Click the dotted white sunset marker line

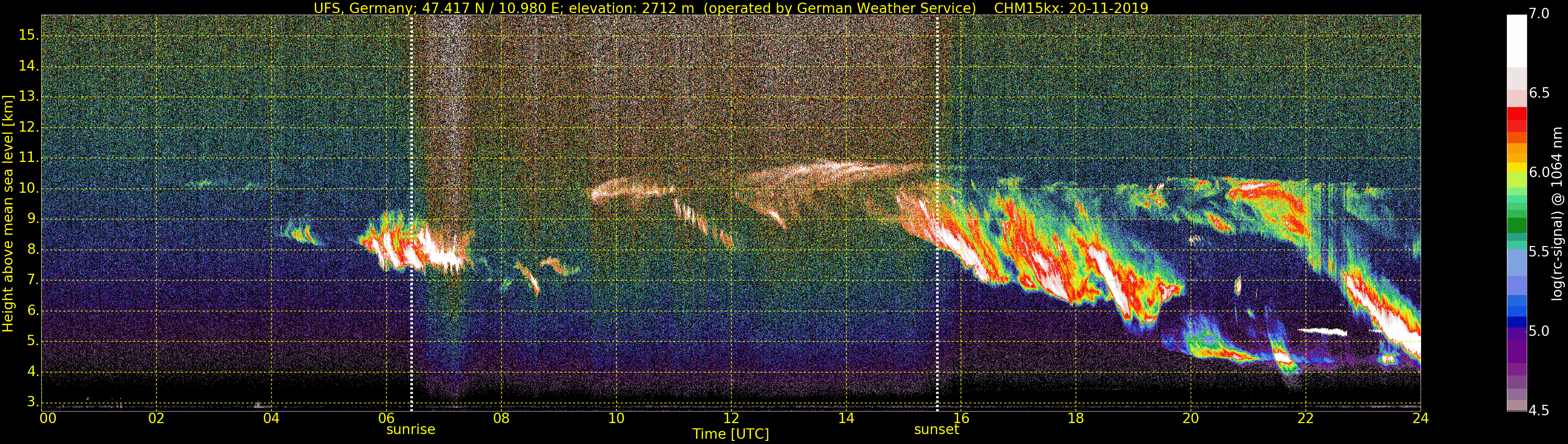coord(937,213)
